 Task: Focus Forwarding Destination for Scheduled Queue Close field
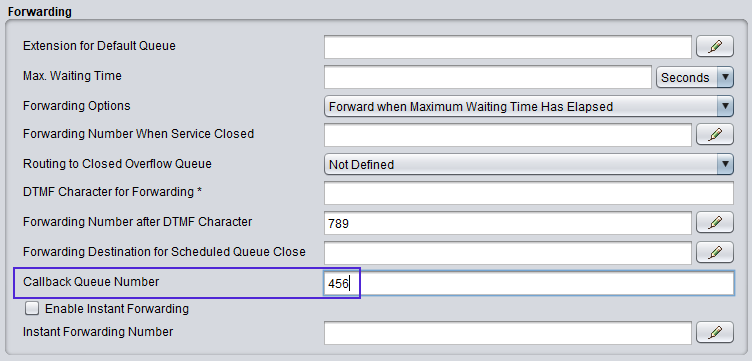(507, 253)
